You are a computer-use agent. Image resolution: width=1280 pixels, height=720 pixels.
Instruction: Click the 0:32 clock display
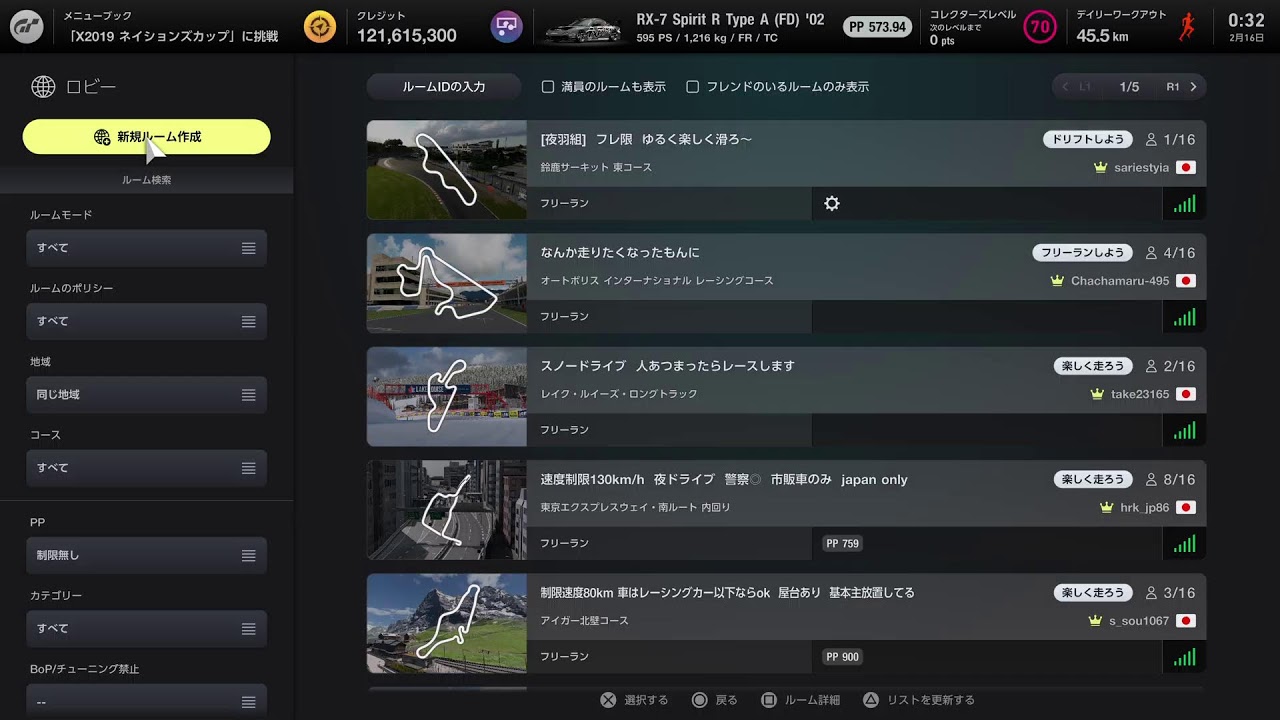[1246, 20]
